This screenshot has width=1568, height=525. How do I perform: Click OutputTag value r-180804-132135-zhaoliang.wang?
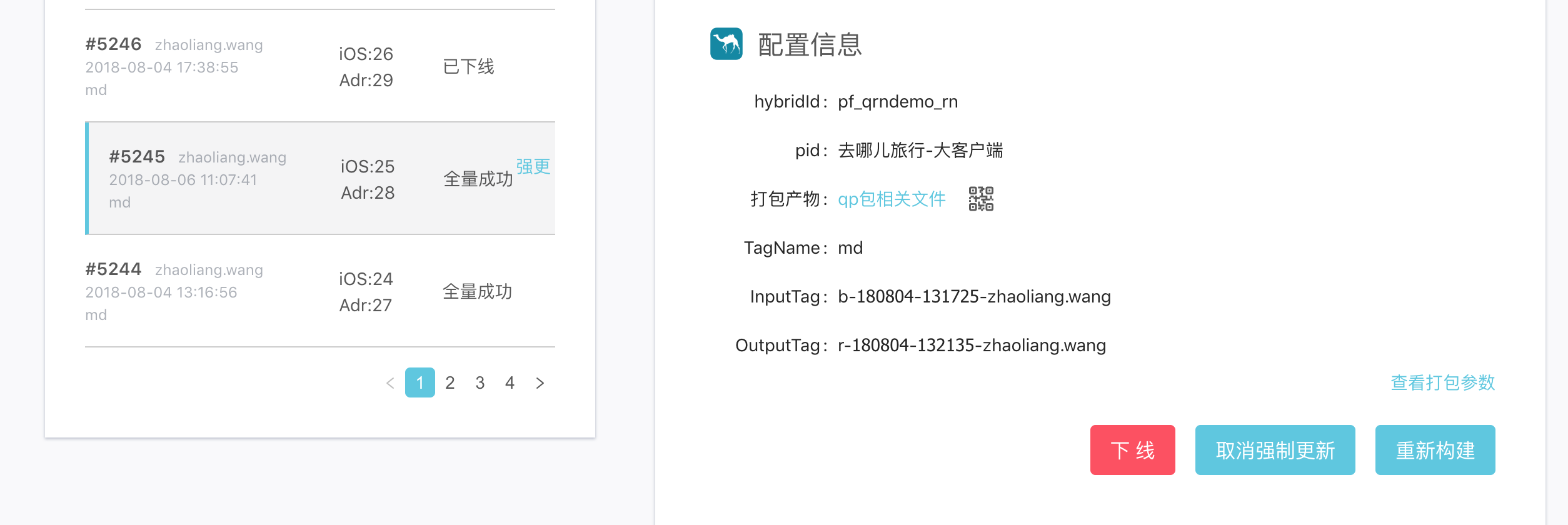coord(972,345)
